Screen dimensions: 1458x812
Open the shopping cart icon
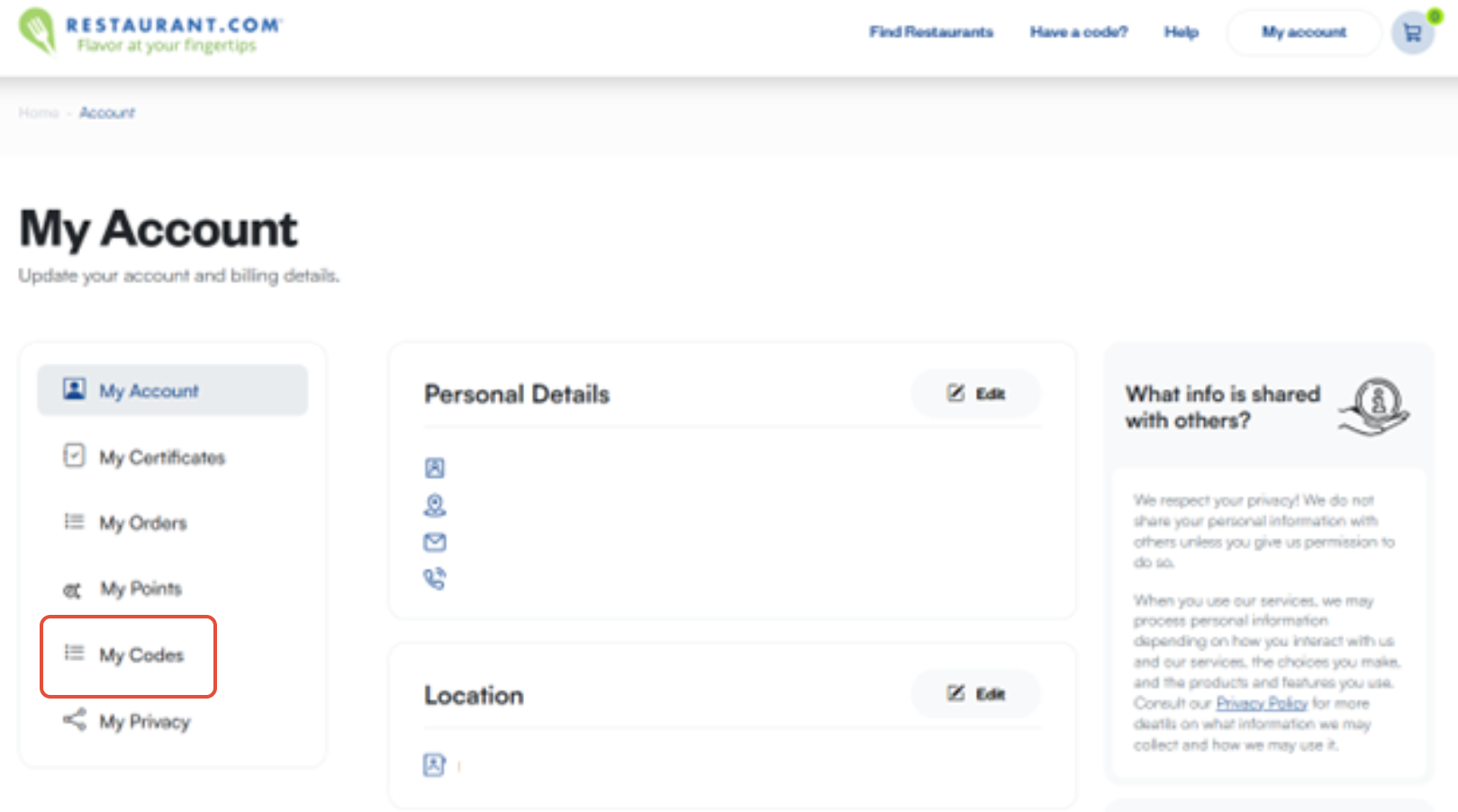pyautogui.click(x=1412, y=33)
